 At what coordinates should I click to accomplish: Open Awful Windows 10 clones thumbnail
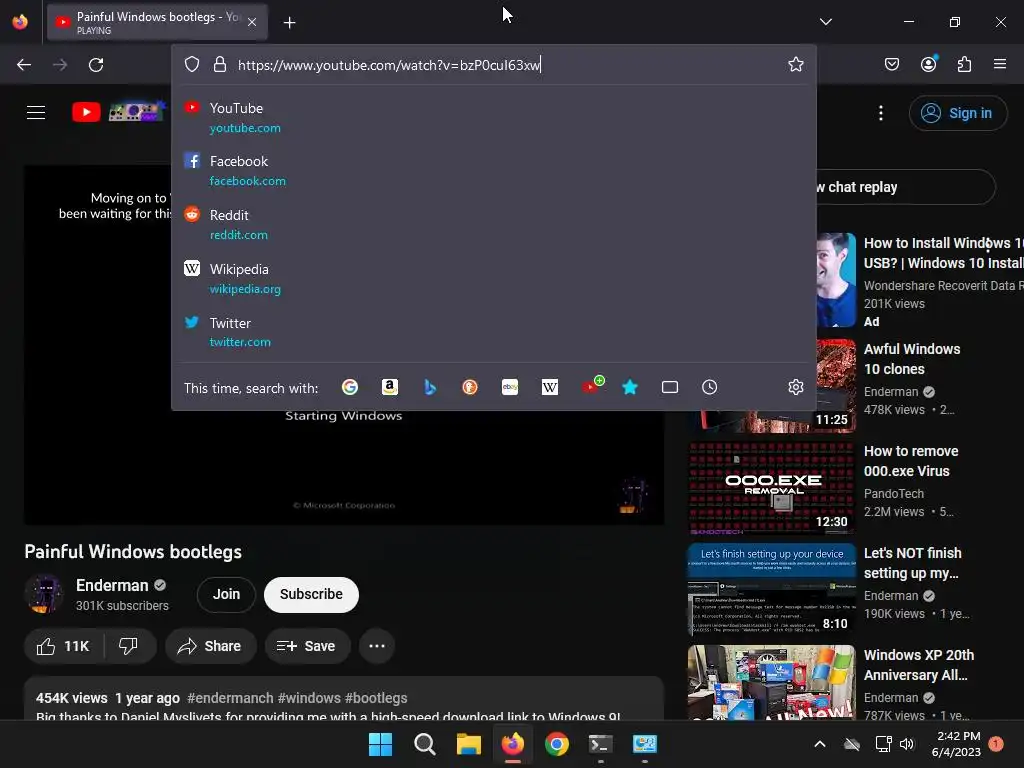click(x=772, y=386)
